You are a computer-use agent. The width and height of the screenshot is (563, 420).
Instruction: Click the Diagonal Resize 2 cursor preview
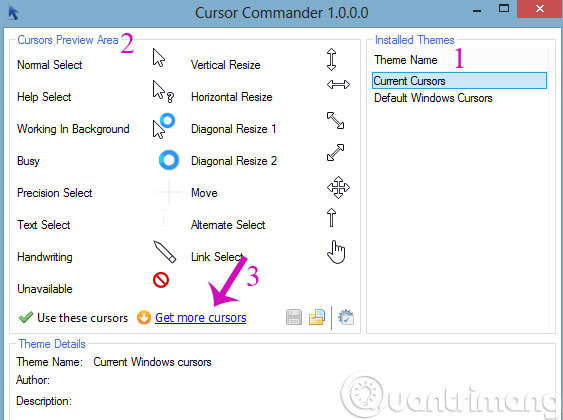(335, 153)
